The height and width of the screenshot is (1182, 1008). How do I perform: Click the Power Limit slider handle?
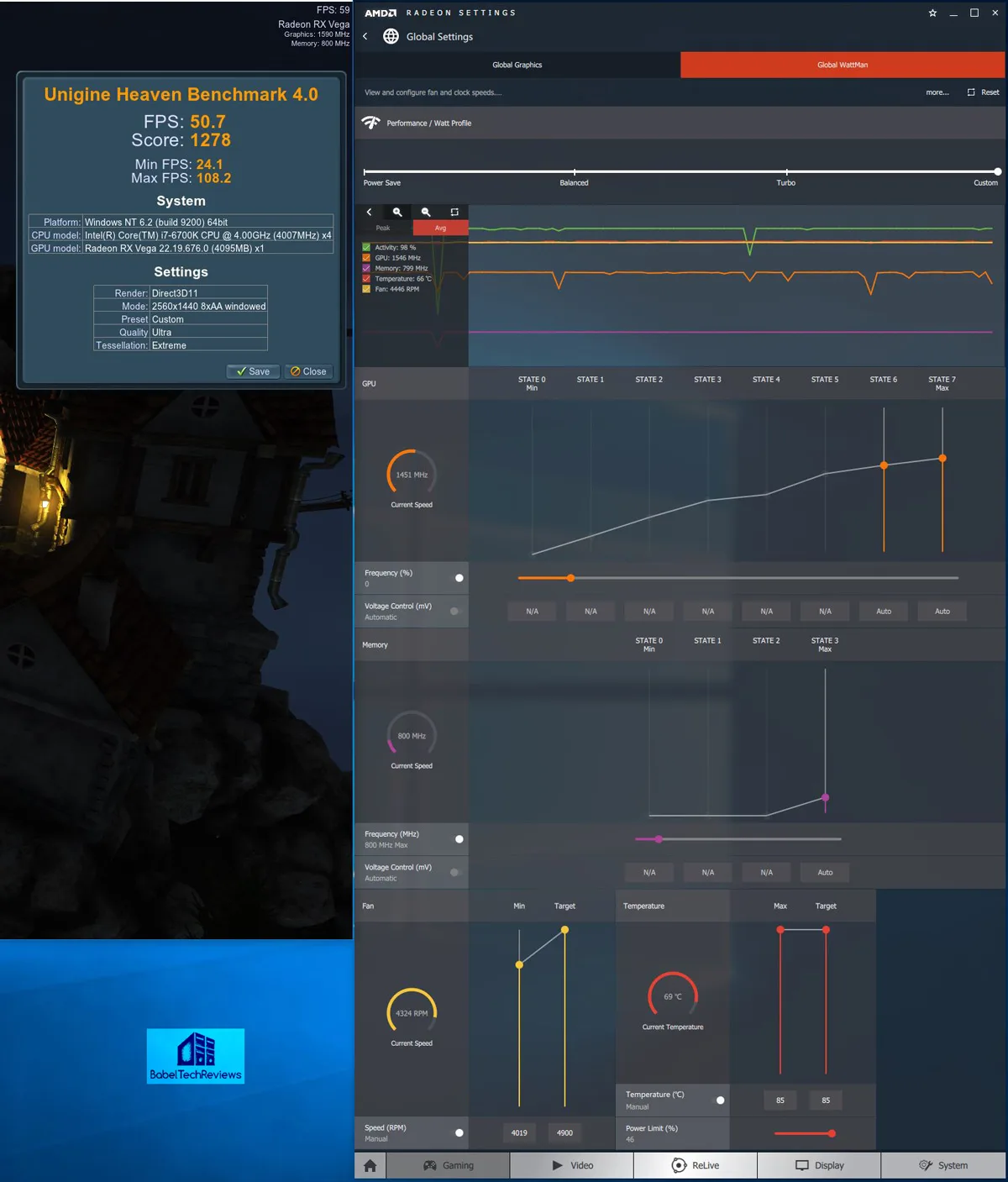(x=832, y=1133)
